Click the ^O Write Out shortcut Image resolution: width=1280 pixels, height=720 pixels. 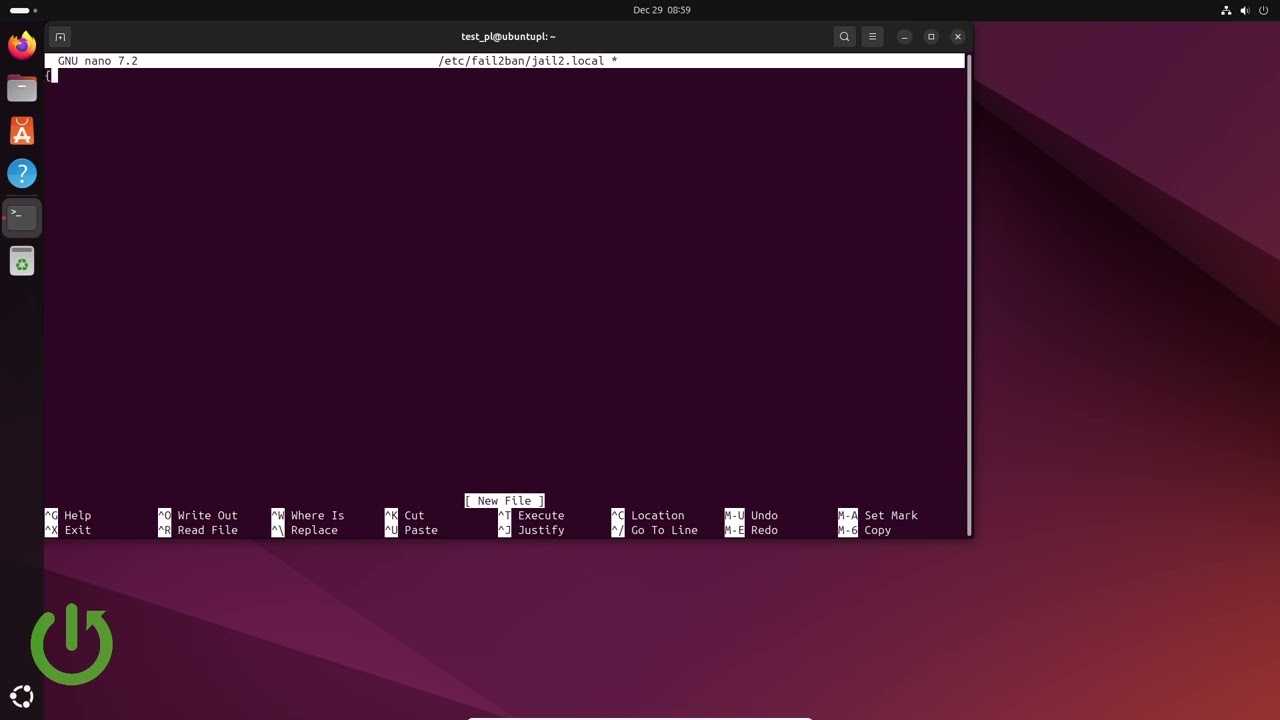tap(198, 516)
